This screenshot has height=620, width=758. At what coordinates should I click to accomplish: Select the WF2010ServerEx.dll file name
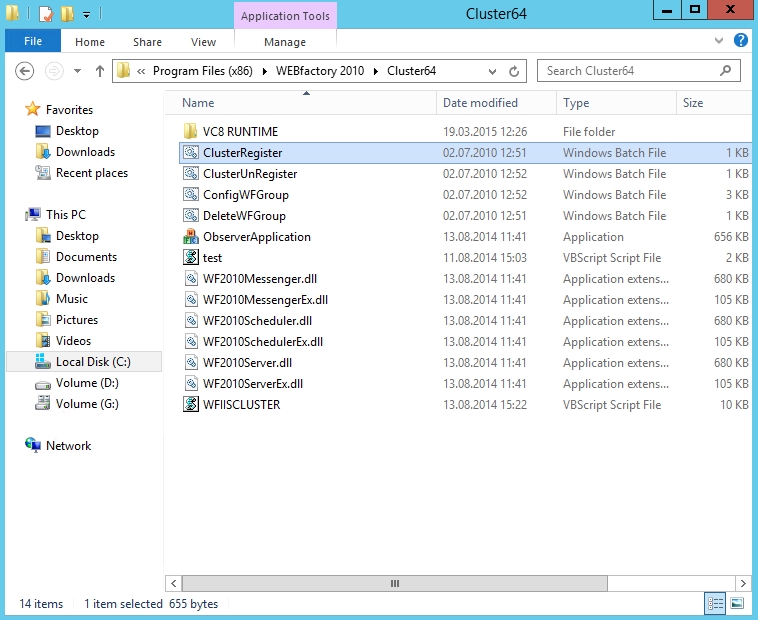click(x=252, y=384)
